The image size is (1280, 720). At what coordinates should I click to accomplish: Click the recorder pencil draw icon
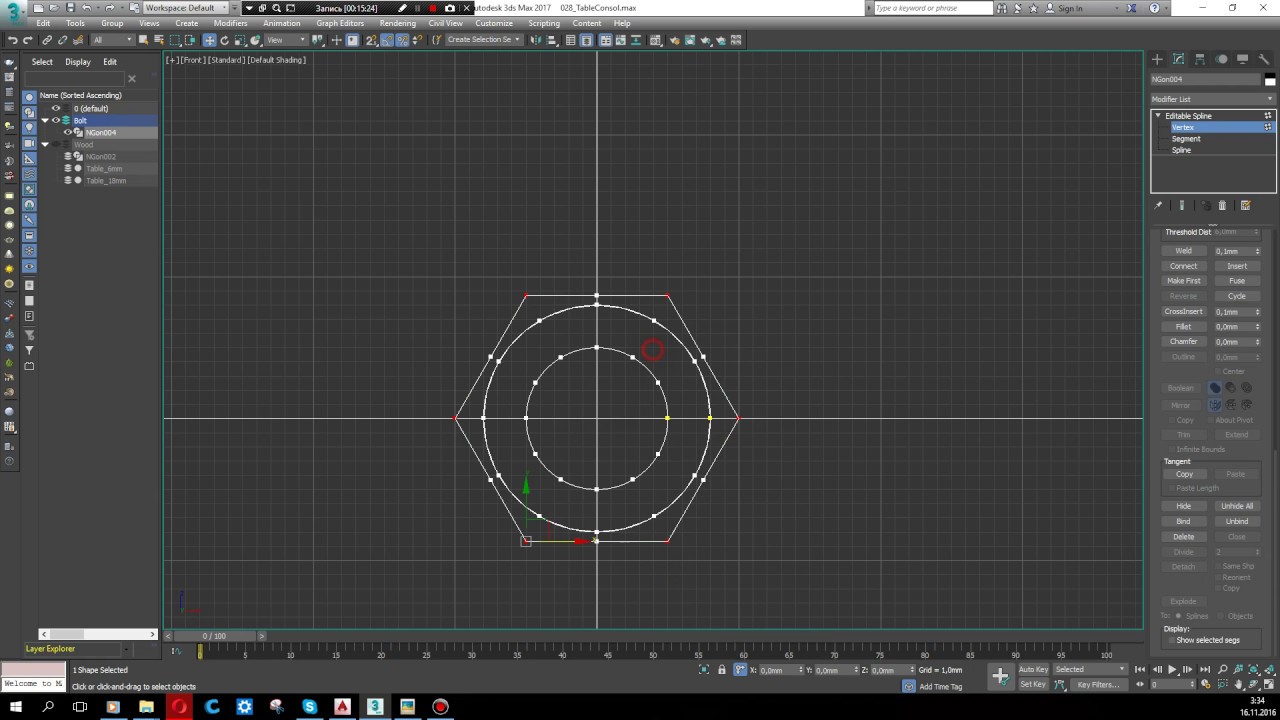click(402, 8)
